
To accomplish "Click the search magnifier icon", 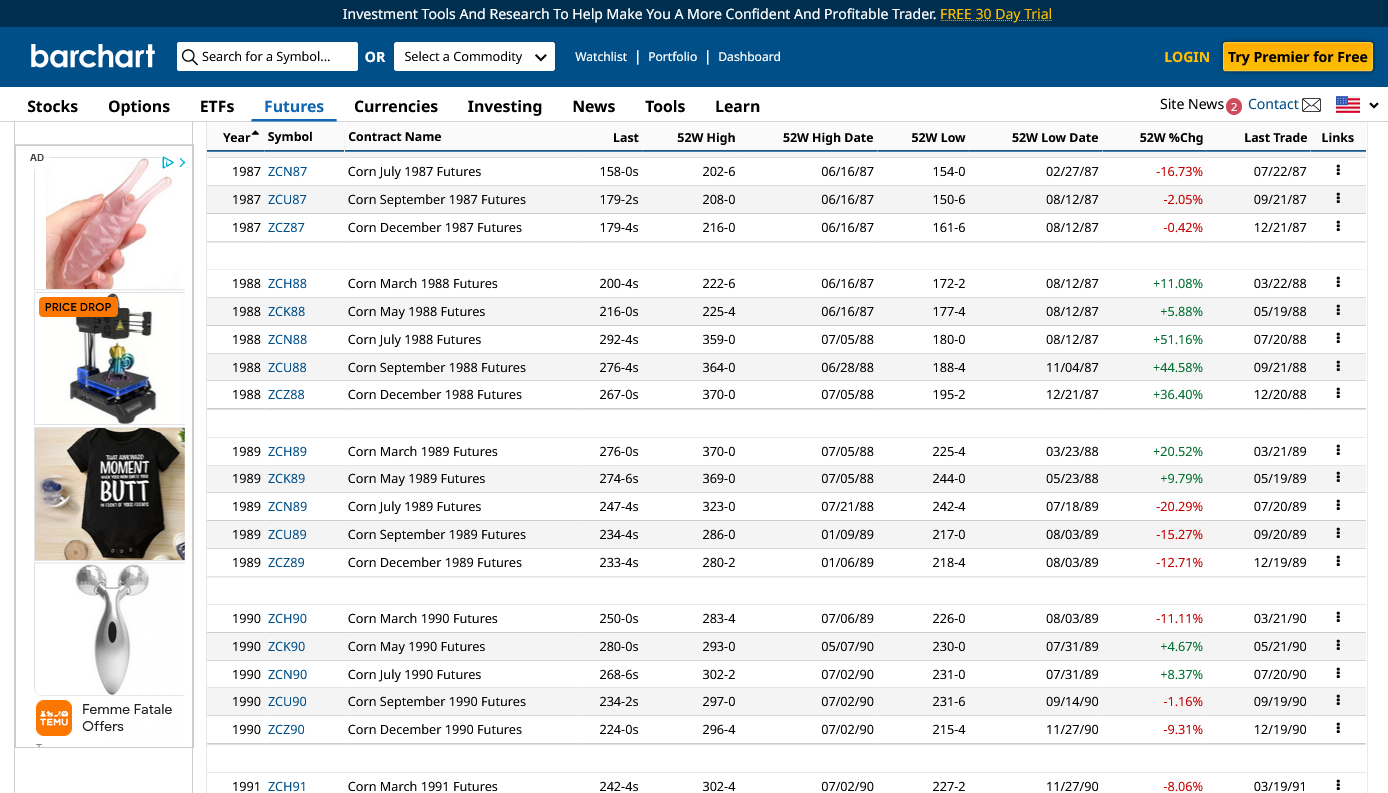I will point(189,57).
